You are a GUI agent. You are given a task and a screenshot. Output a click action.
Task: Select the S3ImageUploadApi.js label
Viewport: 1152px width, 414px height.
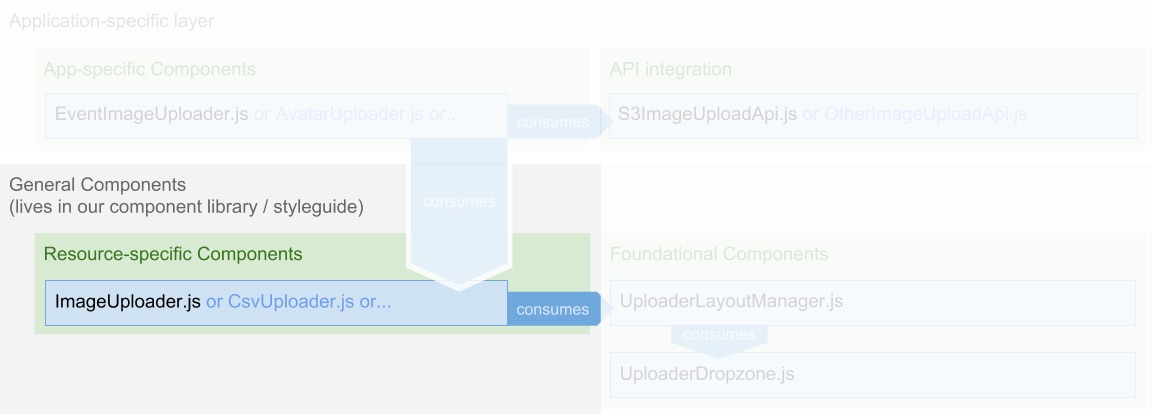tap(708, 114)
